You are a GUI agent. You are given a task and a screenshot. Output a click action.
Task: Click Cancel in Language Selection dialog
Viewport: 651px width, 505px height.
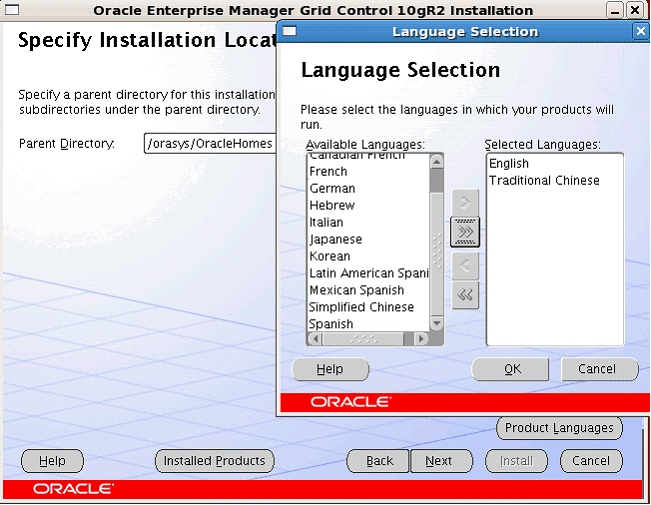(600, 369)
